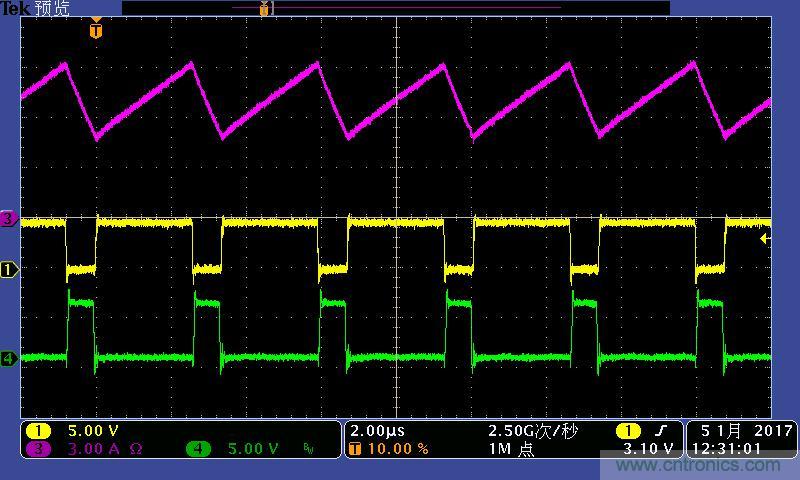Click the record view bar at top

[x=395, y=9]
